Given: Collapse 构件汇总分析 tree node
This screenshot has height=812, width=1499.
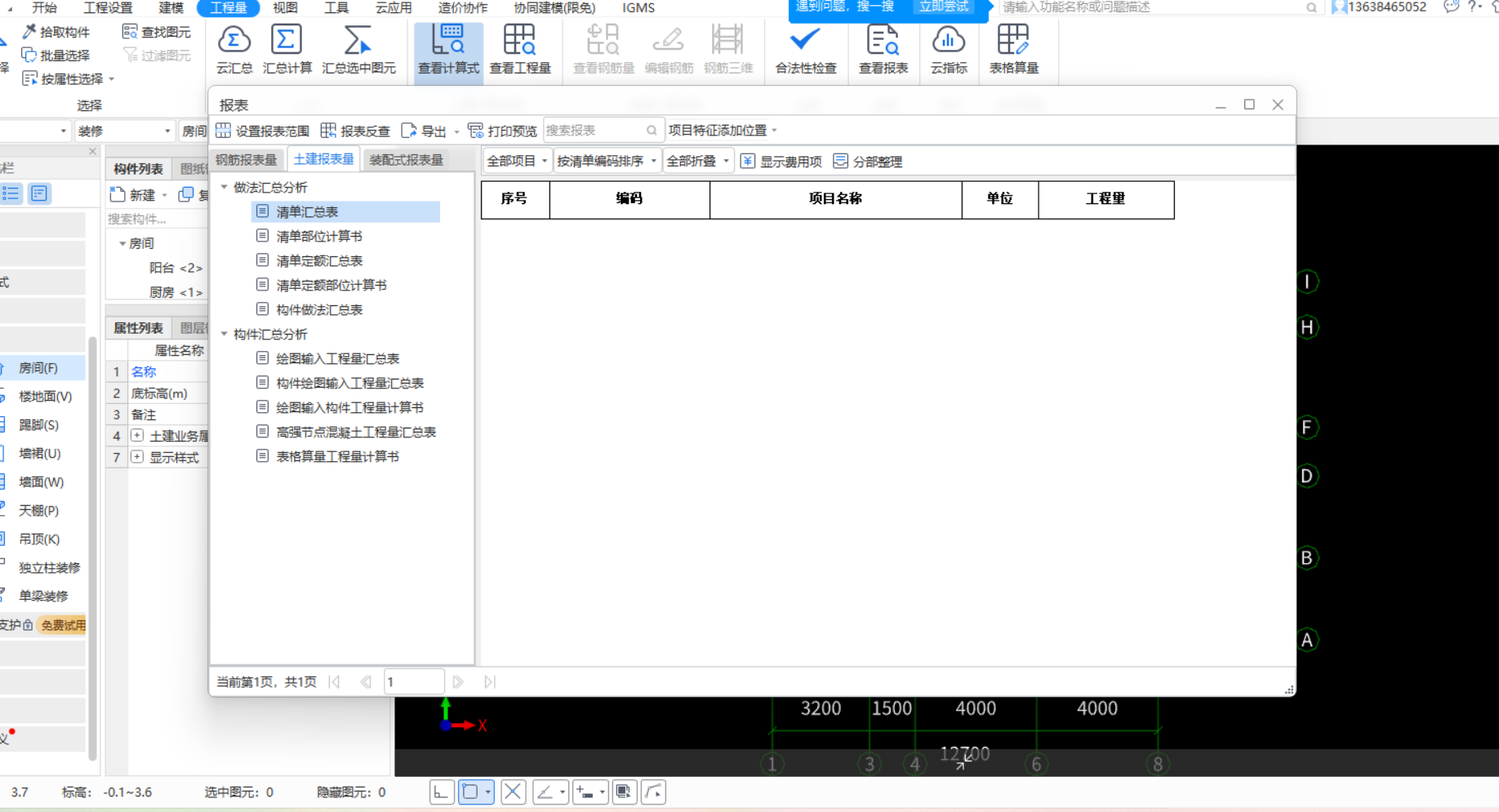Looking at the screenshot, I should 225,334.
